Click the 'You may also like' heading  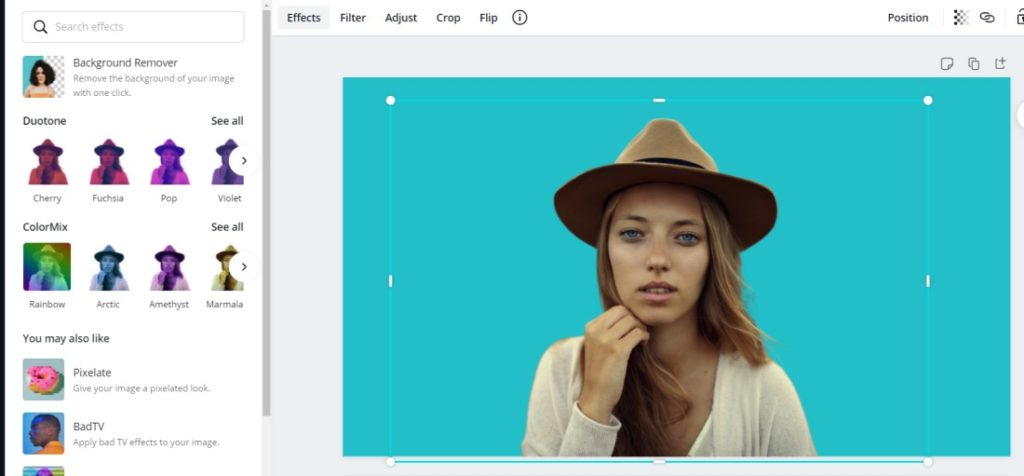(66, 338)
